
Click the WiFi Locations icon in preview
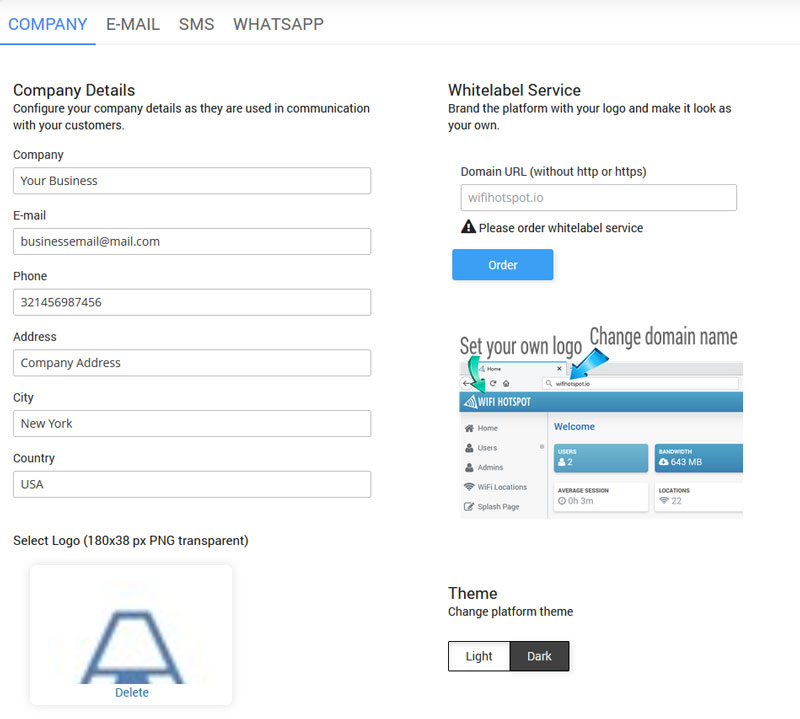pyautogui.click(x=469, y=487)
